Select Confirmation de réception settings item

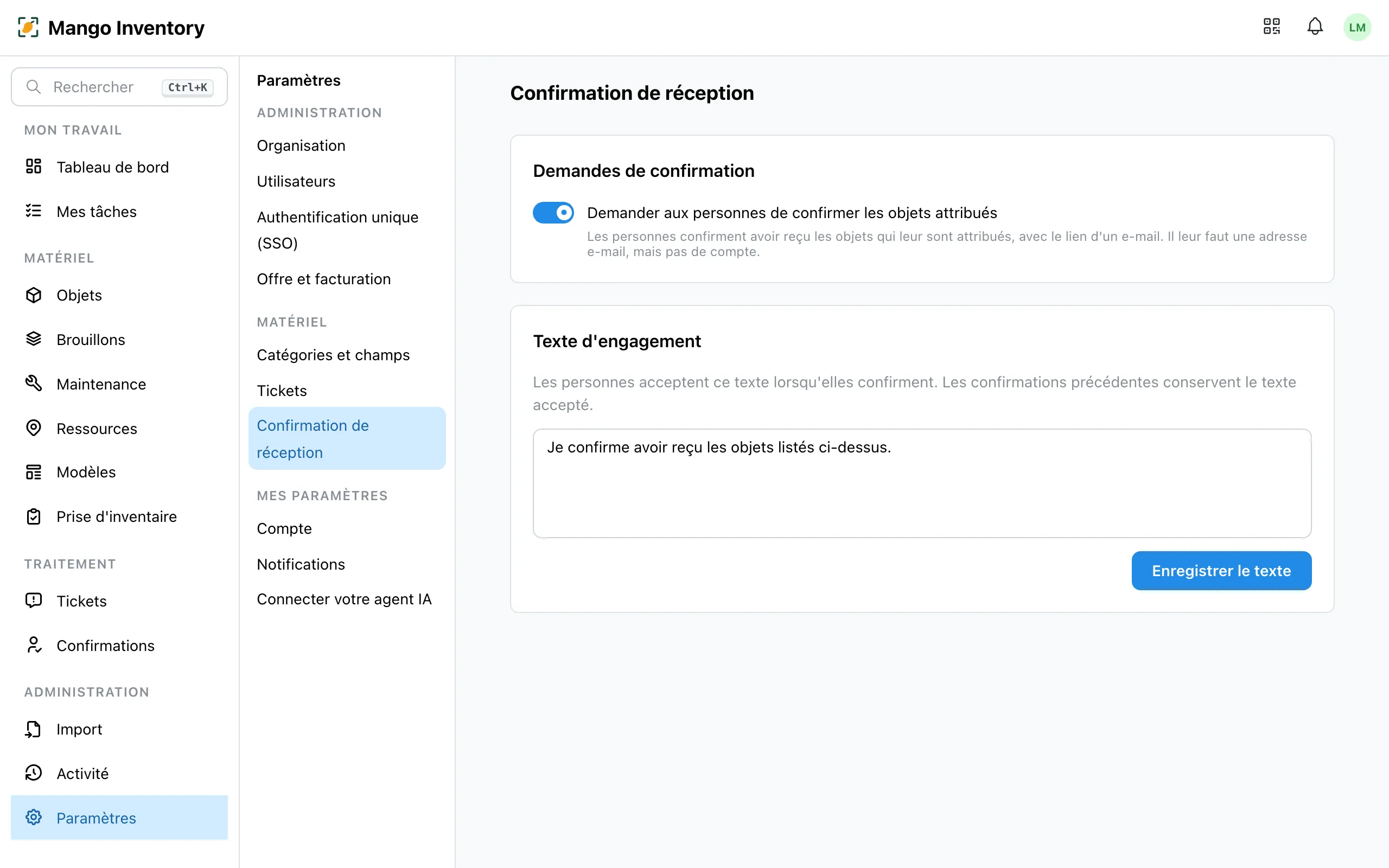(x=347, y=438)
